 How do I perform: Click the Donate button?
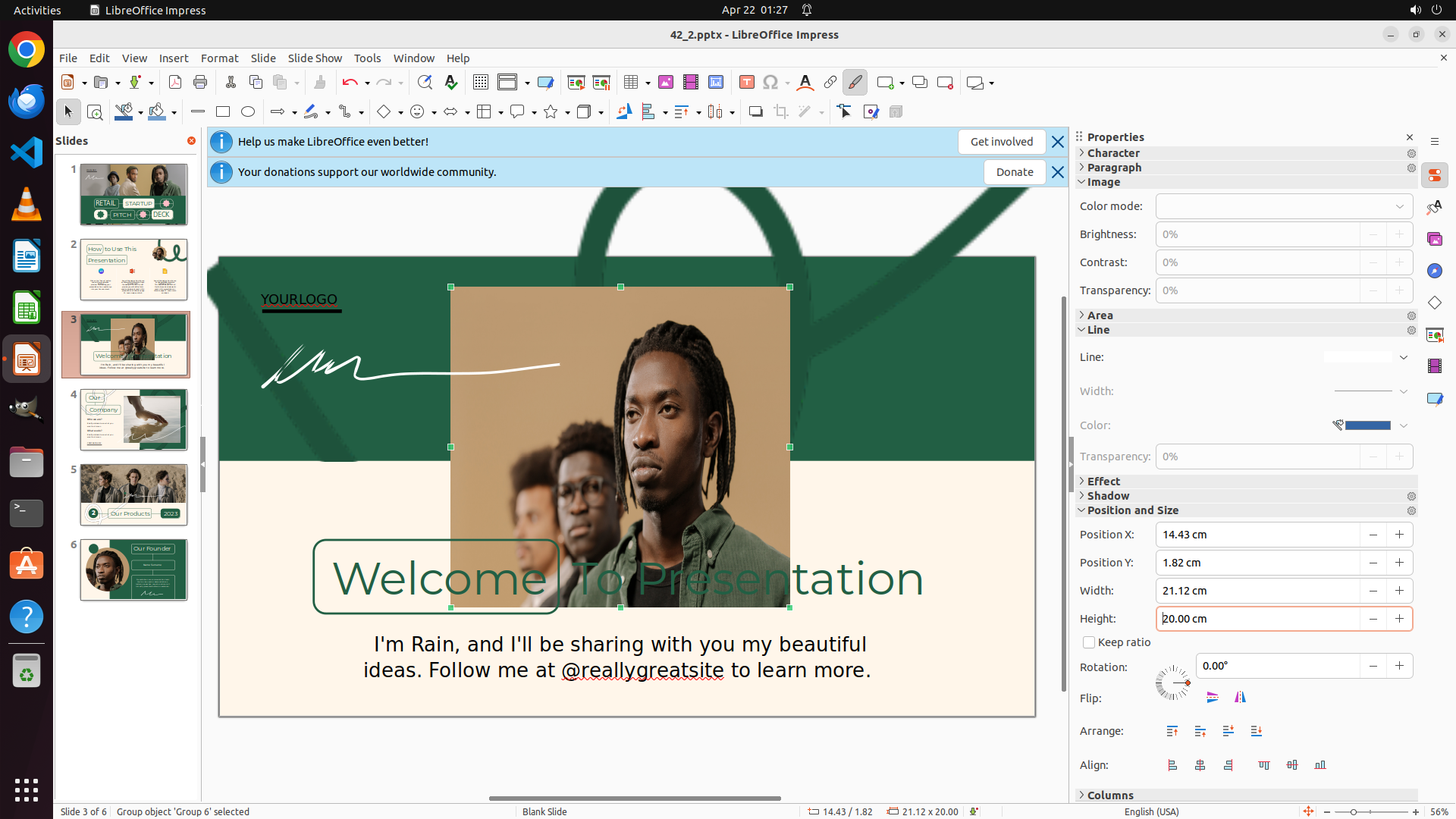coord(1014,172)
